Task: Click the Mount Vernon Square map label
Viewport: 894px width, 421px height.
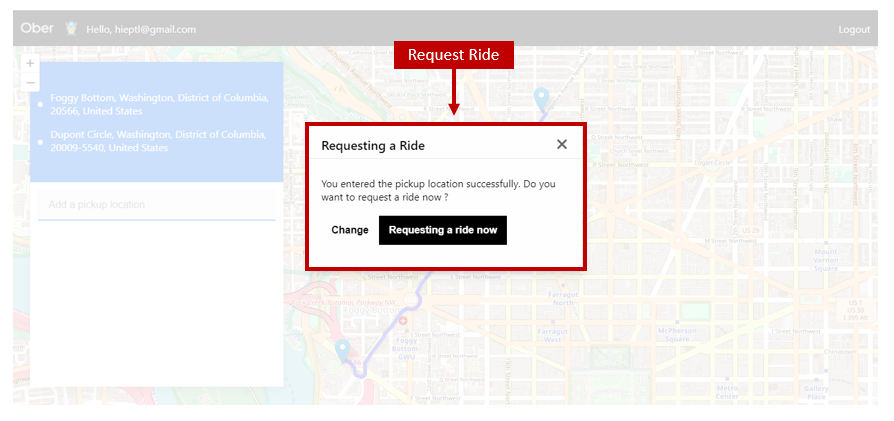Action: point(826,260)
